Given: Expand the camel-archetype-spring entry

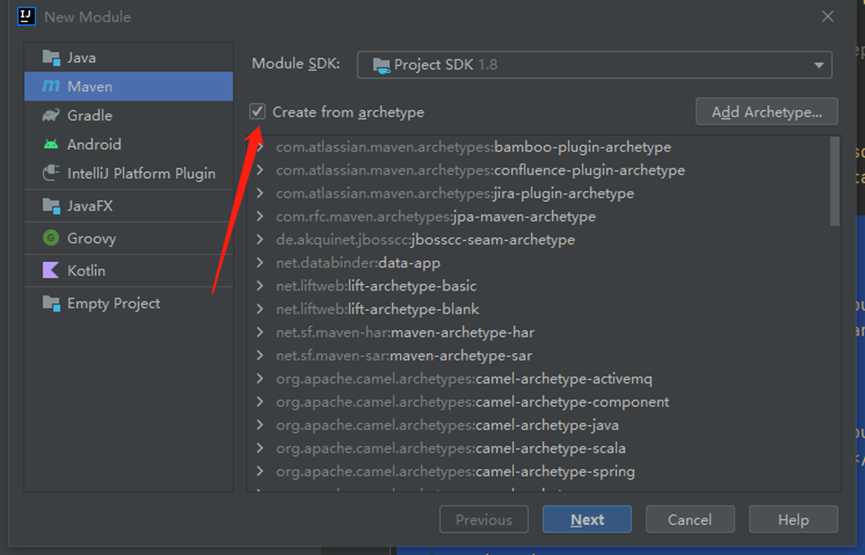Looking at the screenshot, I should [x=260, y=471].
